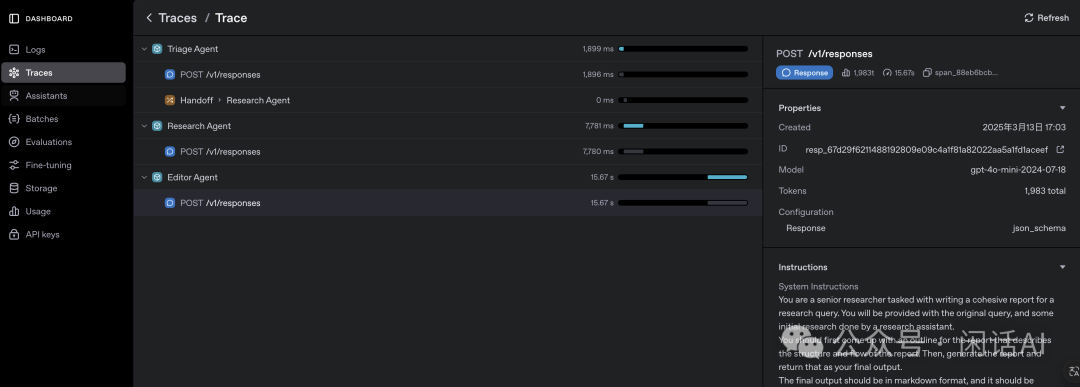Collapse the Instructions section
The width and height of the screenshot is (1080, 387).
coord(1062,267)
